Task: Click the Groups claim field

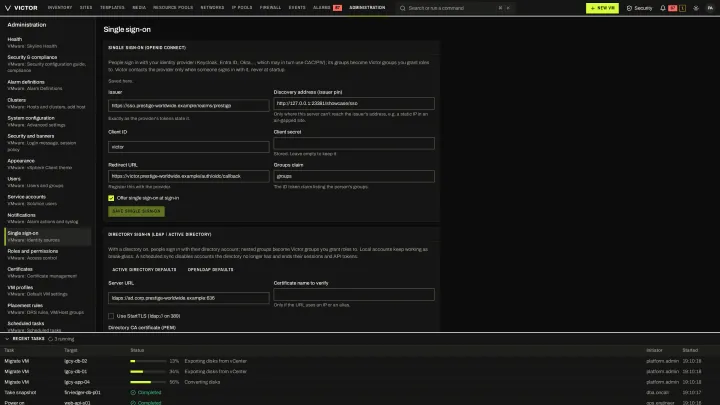Action: click(354, 176)
